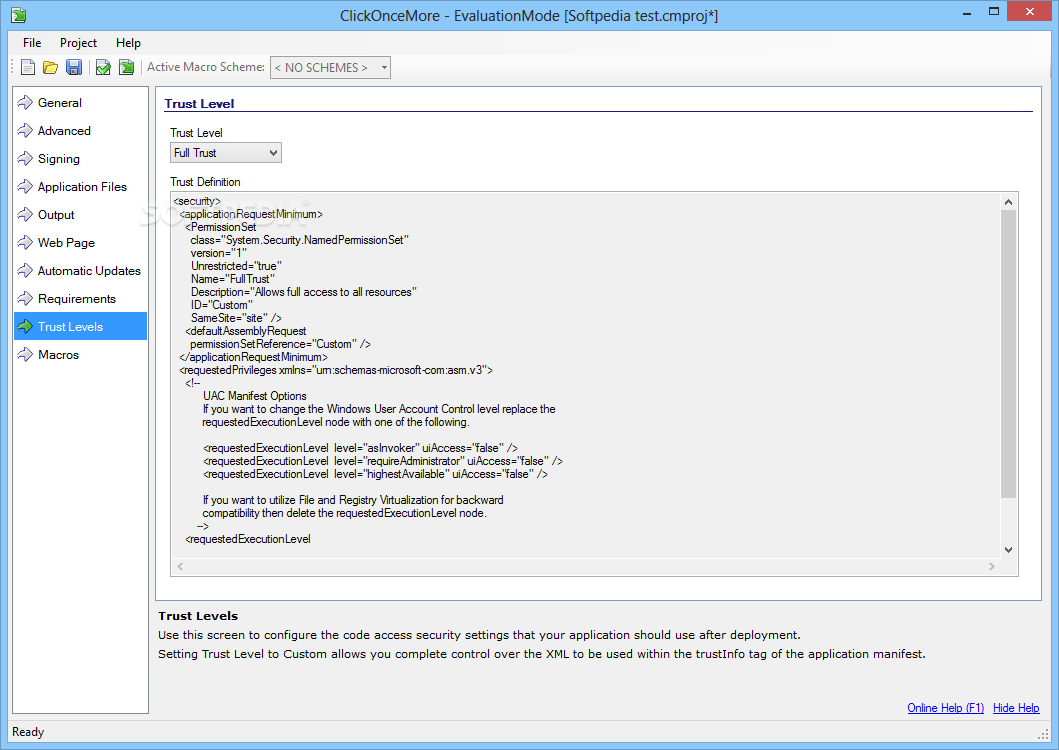Screen dimensions: 1059x750
Task: Click the text "UAC Manifest Options"
Action: tap(255, 396)
